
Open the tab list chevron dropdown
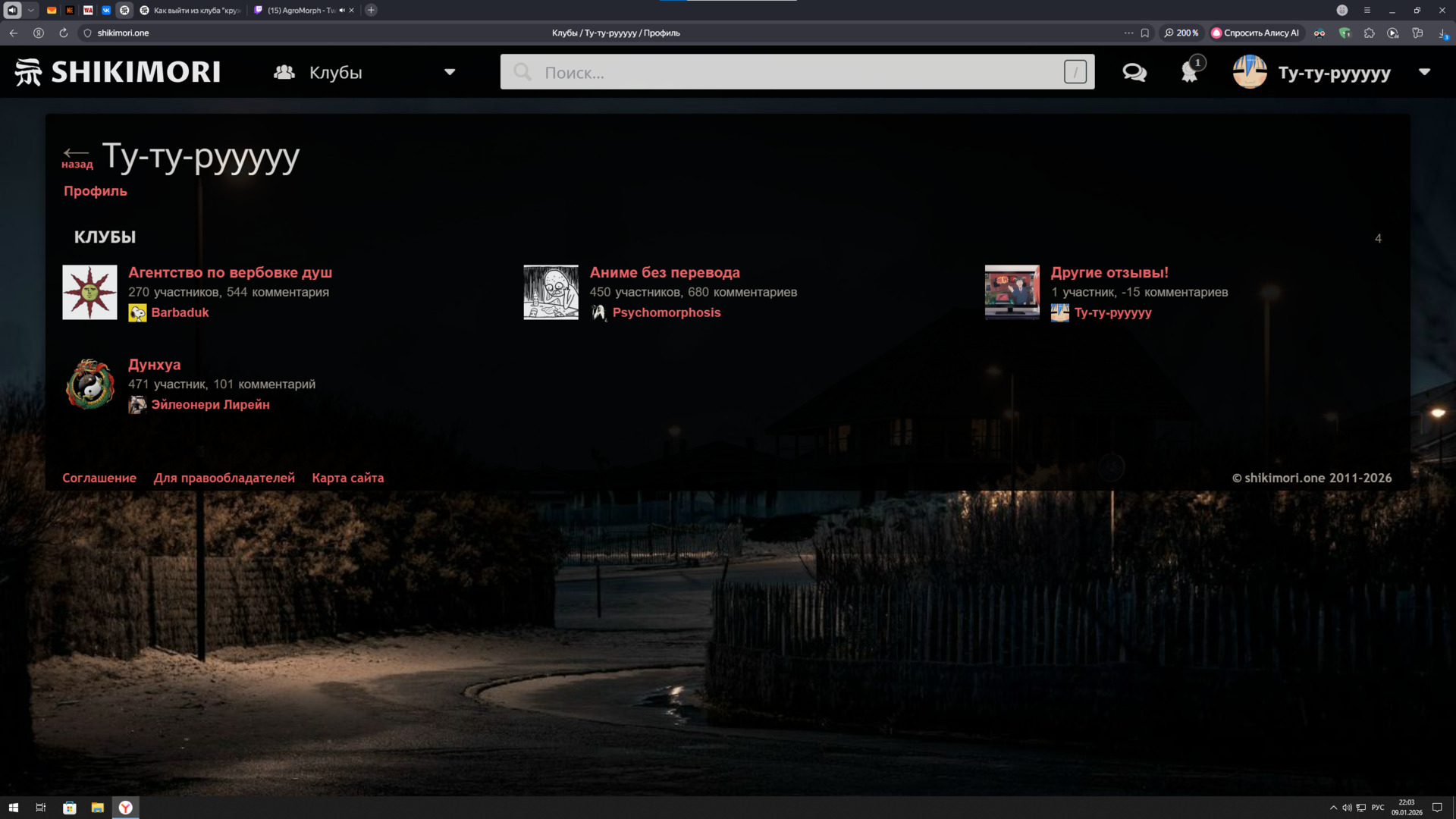point(31,11)
